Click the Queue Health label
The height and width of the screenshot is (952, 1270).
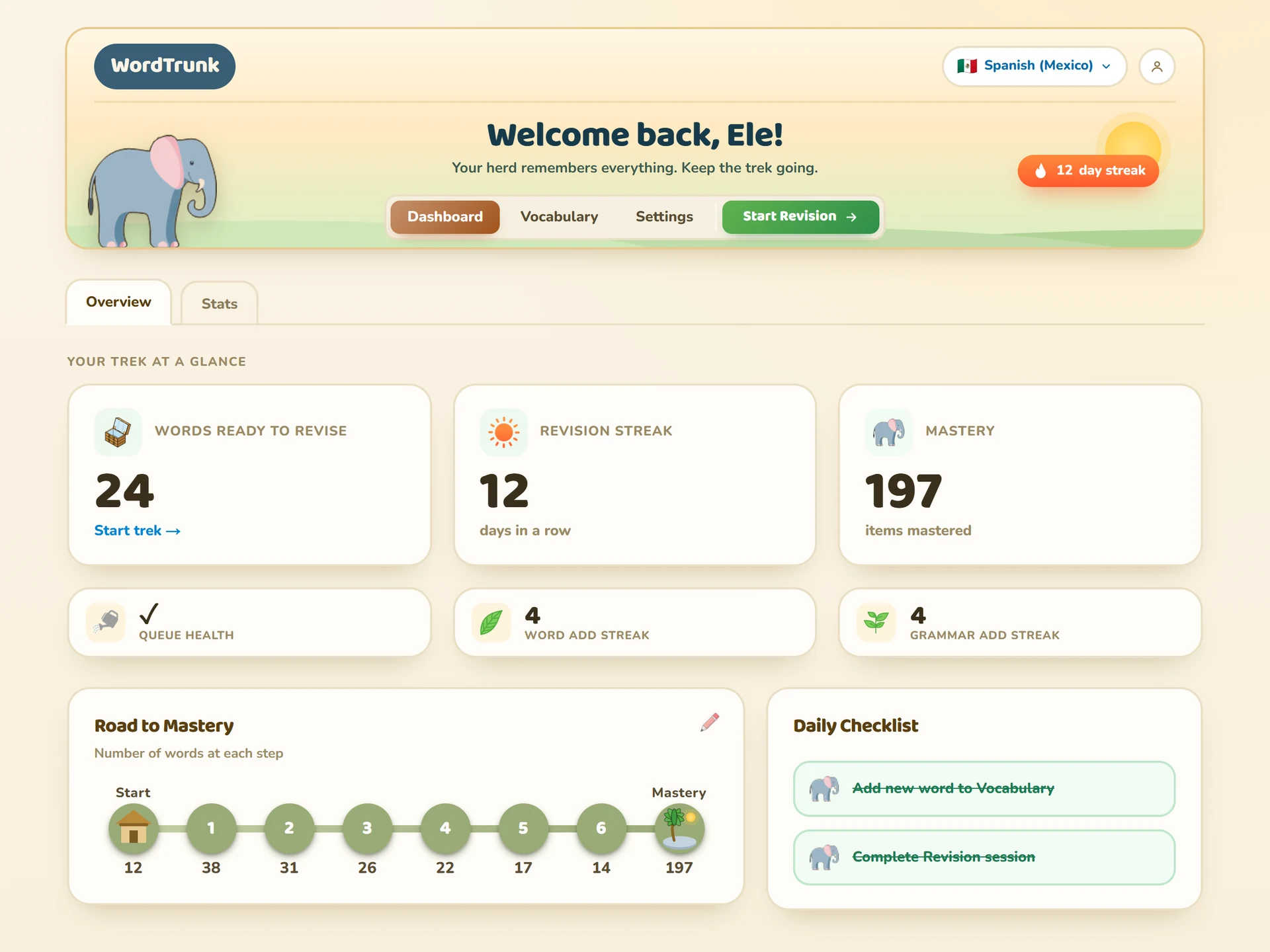[187, 635]
